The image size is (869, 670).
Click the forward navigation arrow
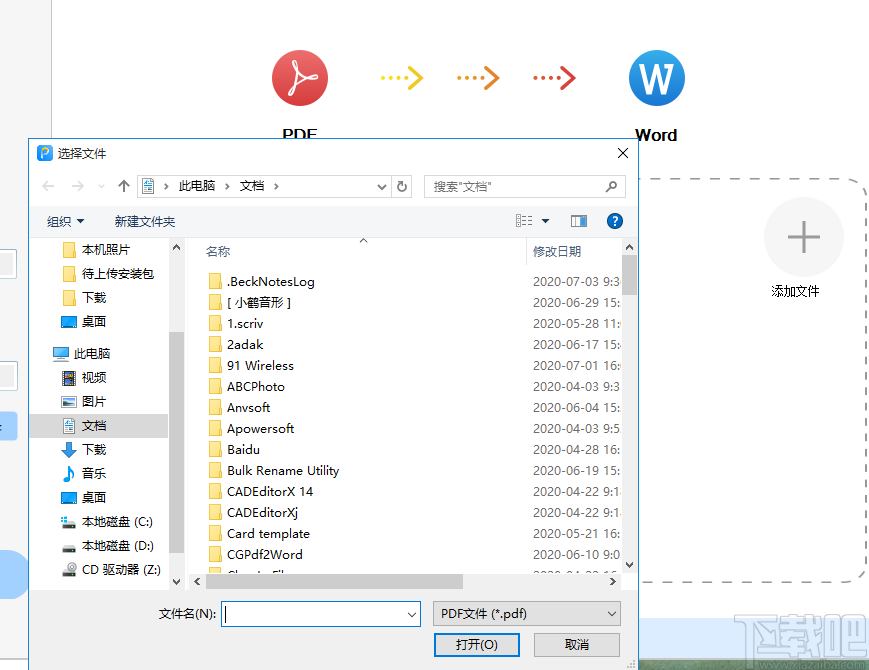[78, 186]
